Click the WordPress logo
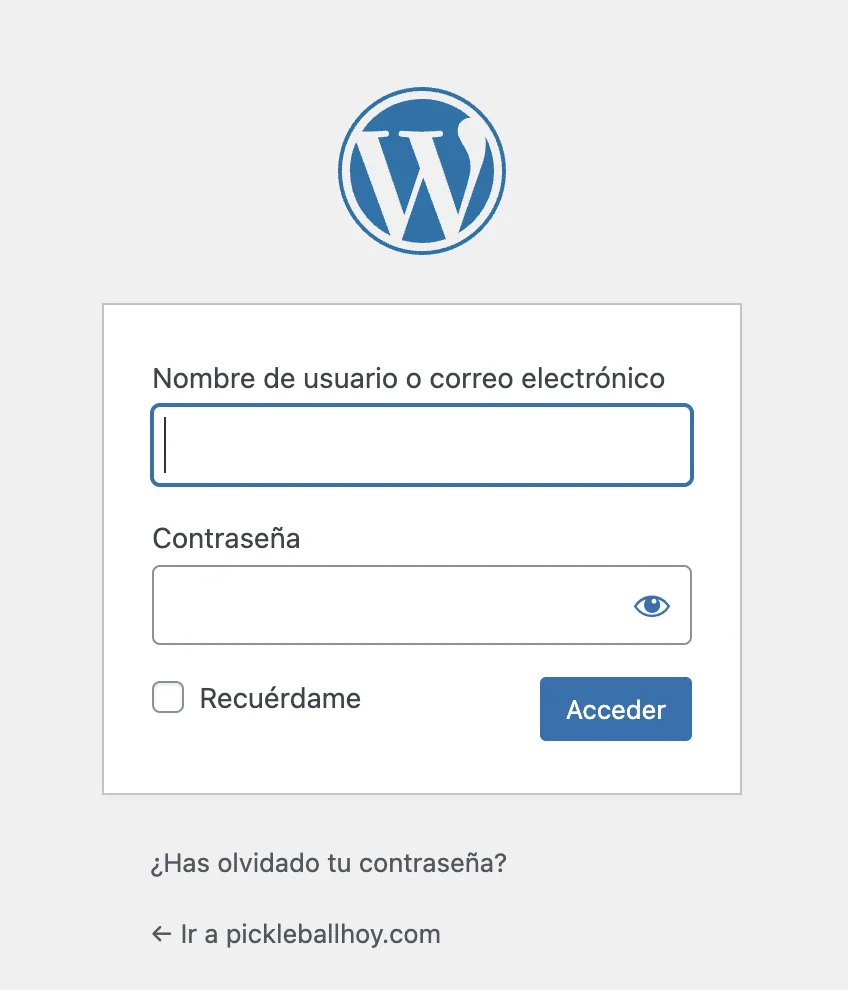 pyautogui.click(x=422, y=169)
